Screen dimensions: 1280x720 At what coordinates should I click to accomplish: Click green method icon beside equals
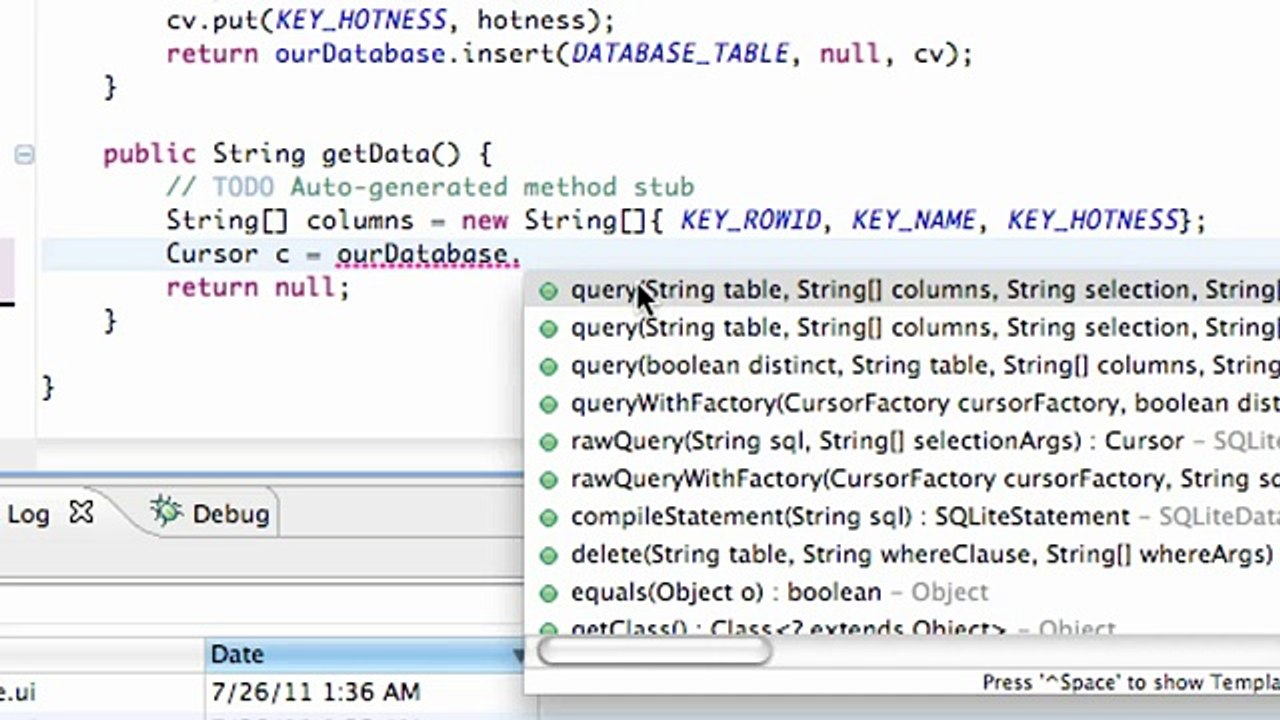click(x=548, y=593)
